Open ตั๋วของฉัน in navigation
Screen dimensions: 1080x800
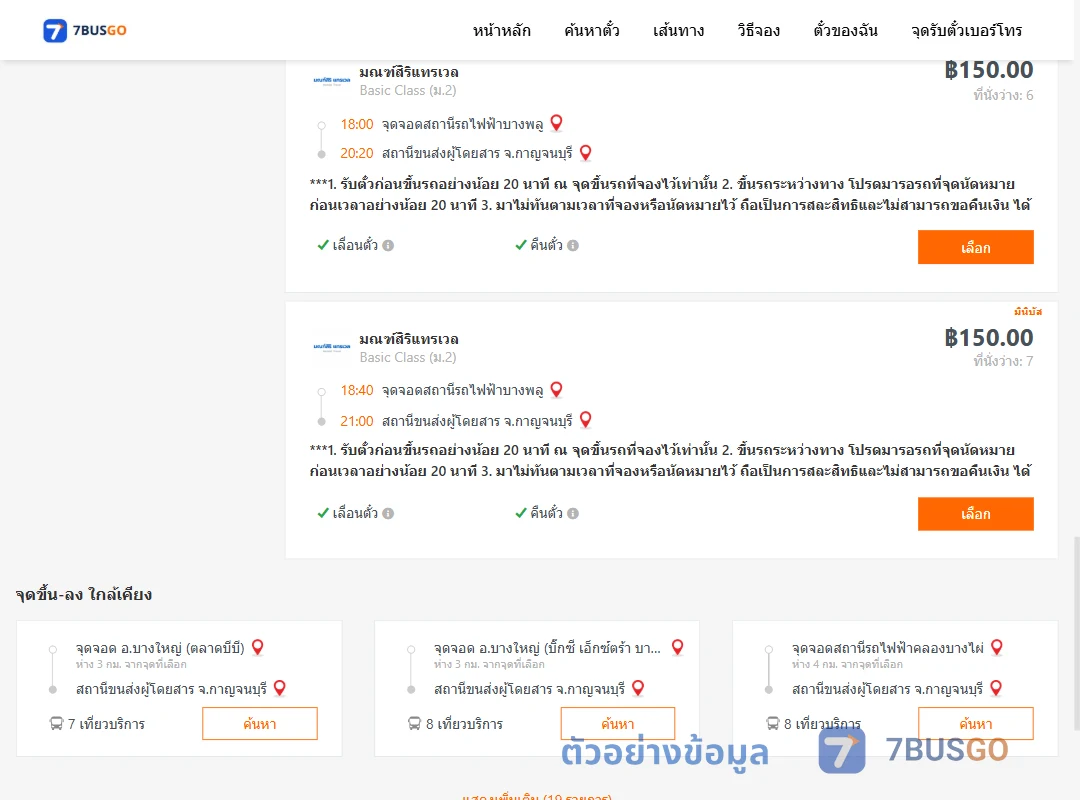pyautogui.click(x=845, y=30)
